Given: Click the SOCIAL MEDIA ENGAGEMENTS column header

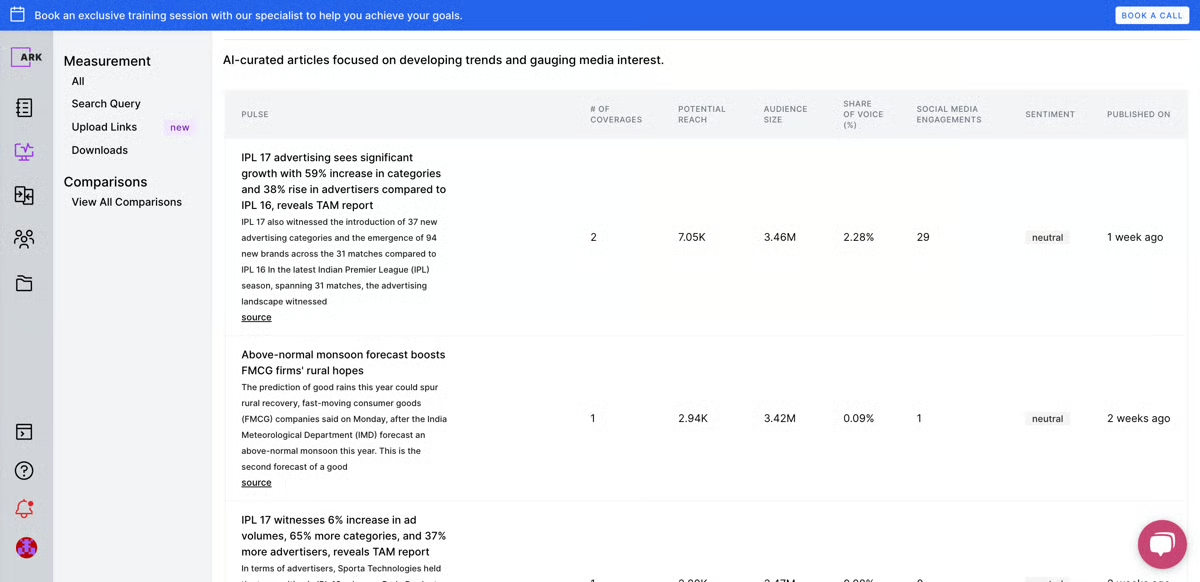Looking at the screenshot, I should coord(949,114).
